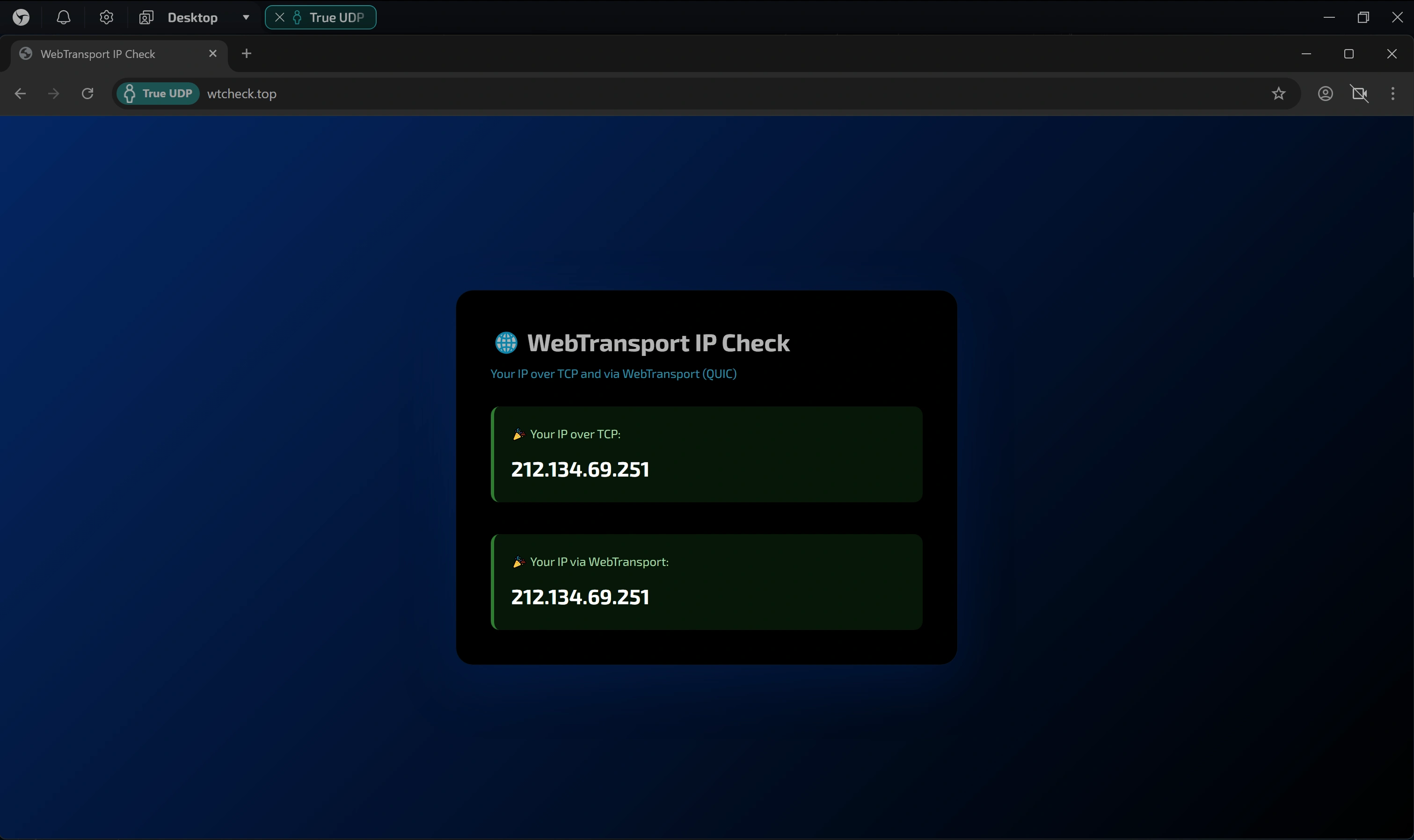Click the TCP IP address 212.134.69.251
The width and height of the screenshot is (1414, 840).
(580, 469)
